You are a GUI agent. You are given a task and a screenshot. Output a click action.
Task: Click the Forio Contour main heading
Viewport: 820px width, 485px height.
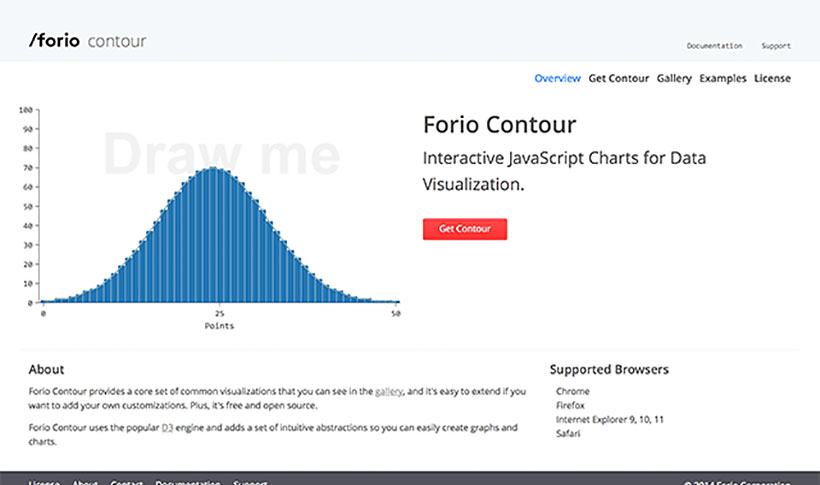[x=499, y=125]
